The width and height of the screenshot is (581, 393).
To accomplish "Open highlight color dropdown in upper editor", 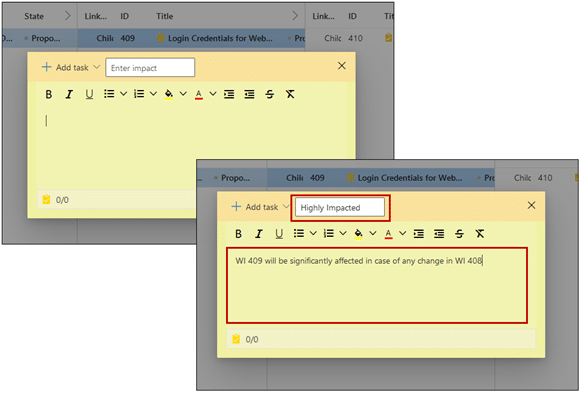I will 183,94.
